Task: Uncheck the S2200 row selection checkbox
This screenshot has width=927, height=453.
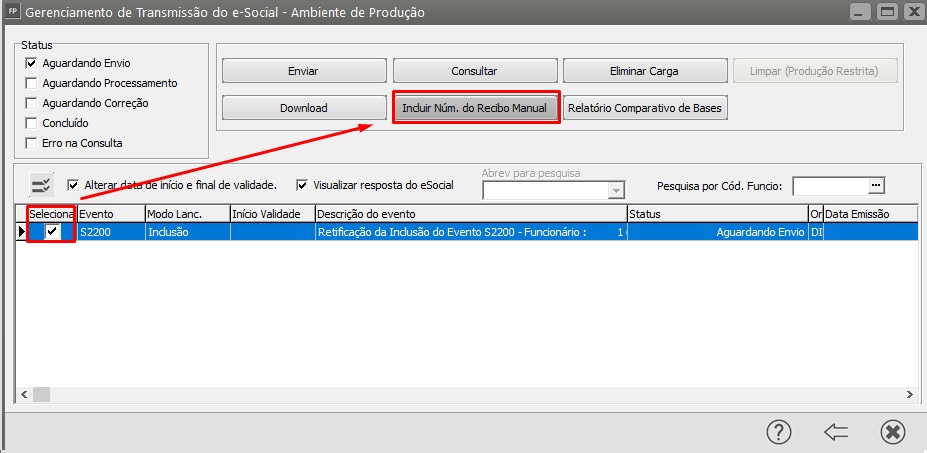Action: [53, 232]
